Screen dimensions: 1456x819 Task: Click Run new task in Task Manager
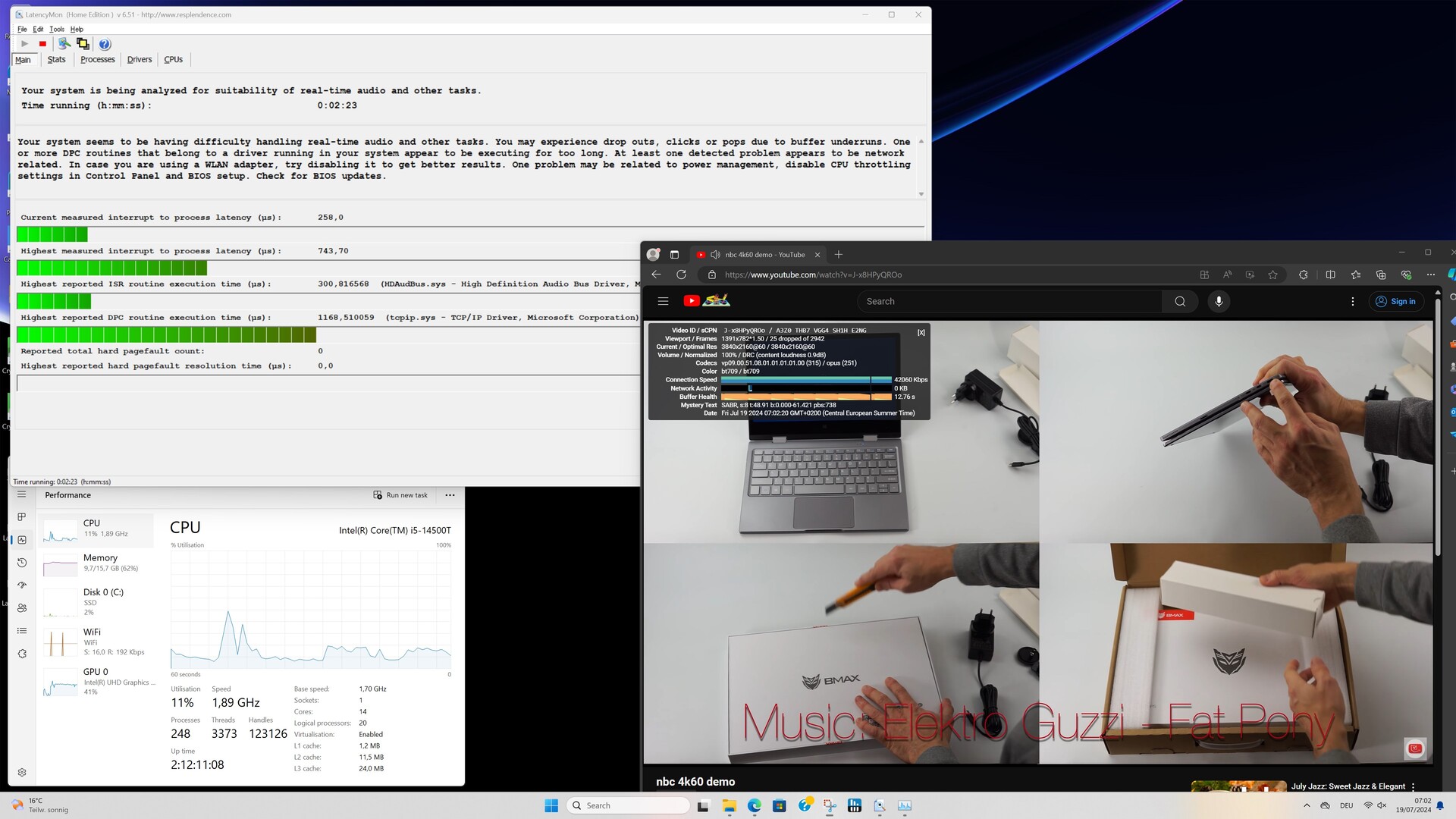point(400,495)
